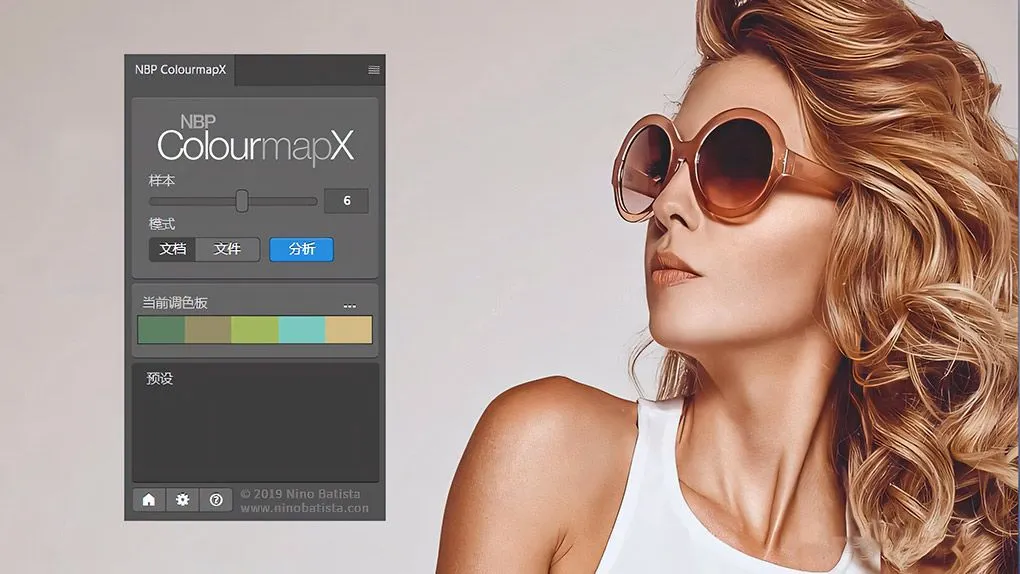The image size is (1020, 574).
Task: Click the slider track right of handle
Action: click(283, 201)
